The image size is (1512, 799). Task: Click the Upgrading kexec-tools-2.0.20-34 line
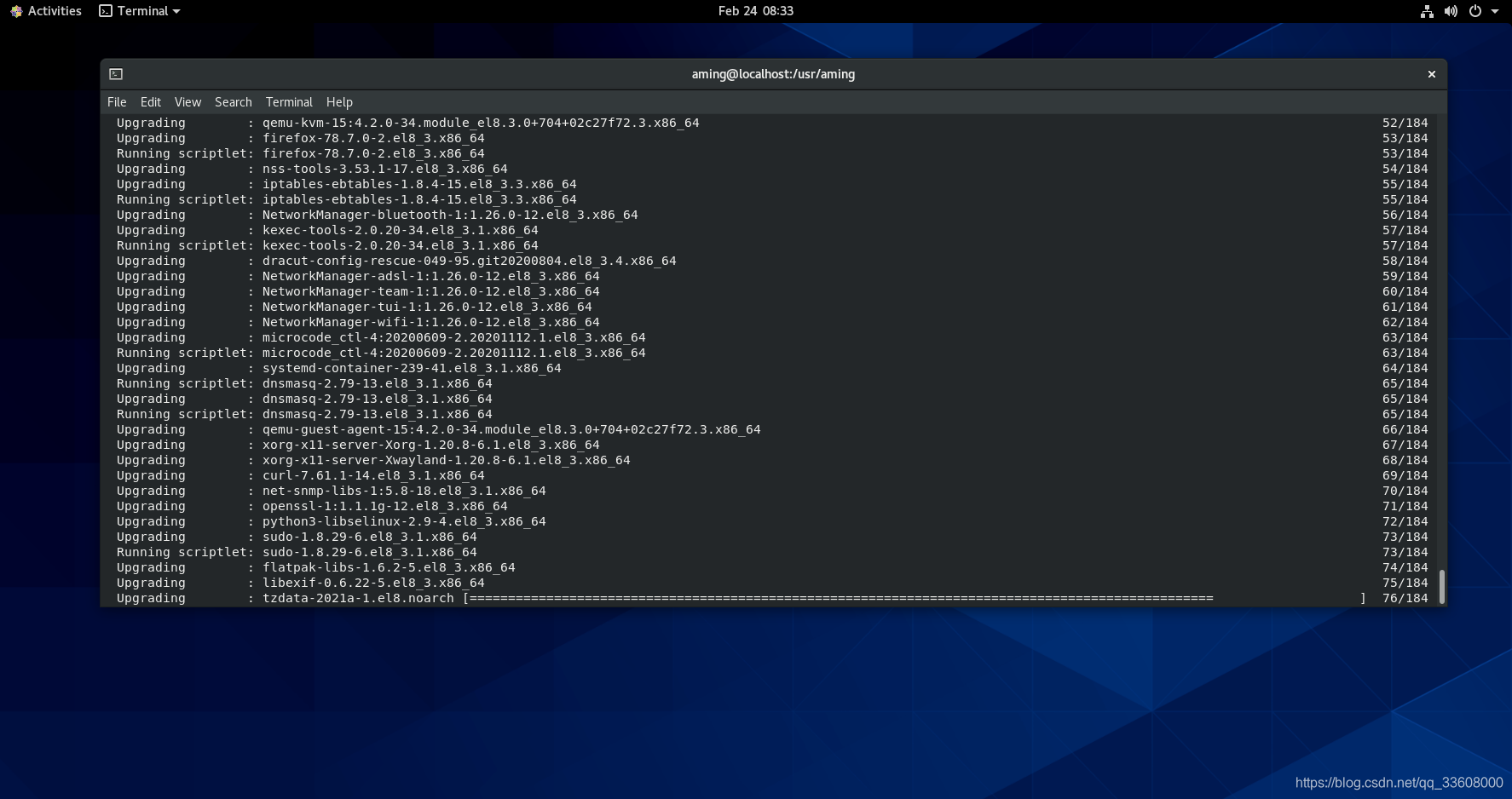click(772, 231)
